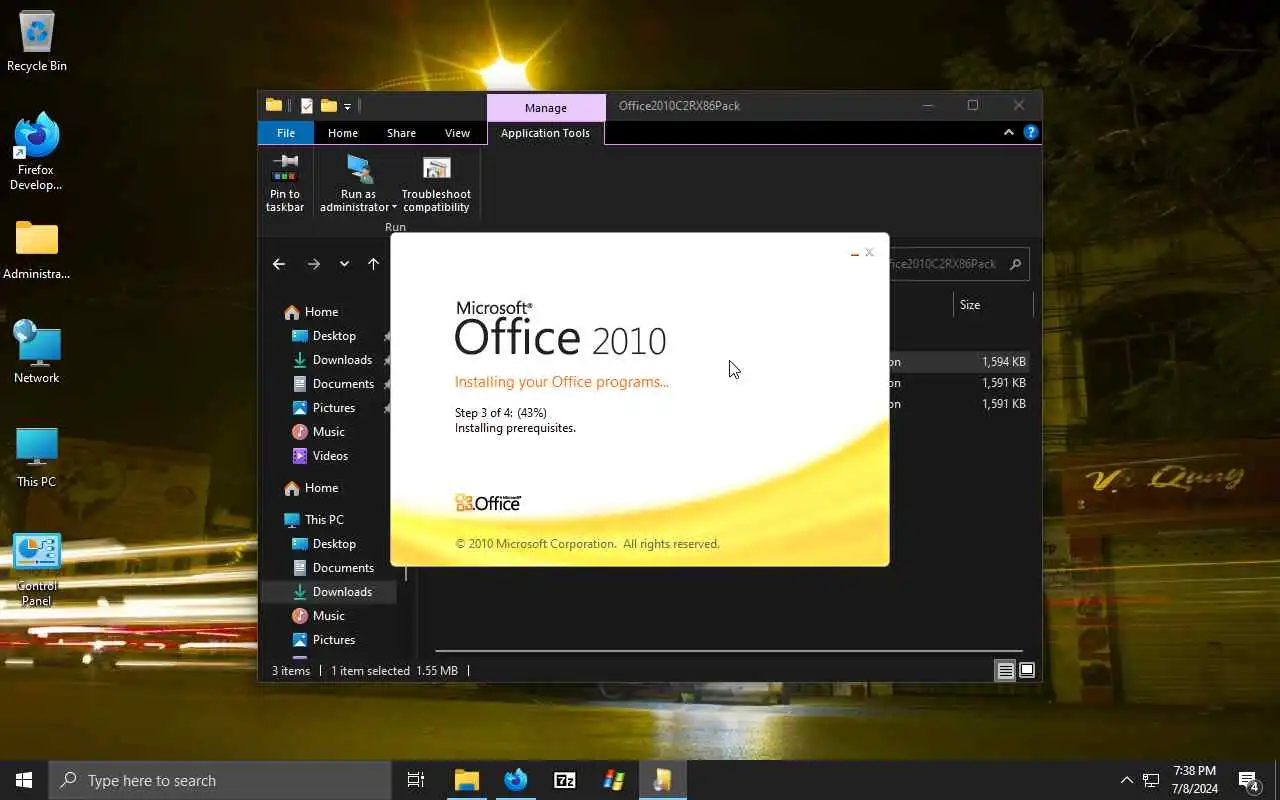Open the taskbar clock showing 7:38 PM
The height and width of the screenshot is (800, 1280).
pyautogui.click(x=1194, y=780)
